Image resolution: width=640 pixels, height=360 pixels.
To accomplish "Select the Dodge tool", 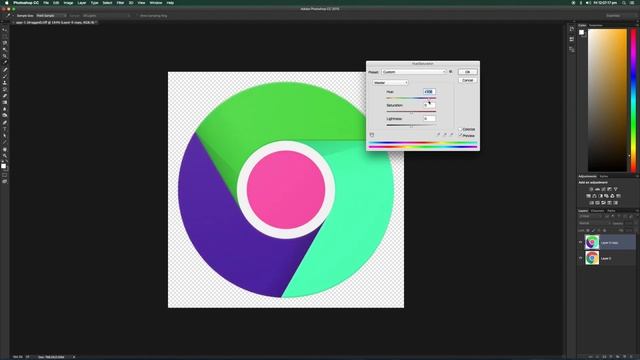I will point(4,116).
